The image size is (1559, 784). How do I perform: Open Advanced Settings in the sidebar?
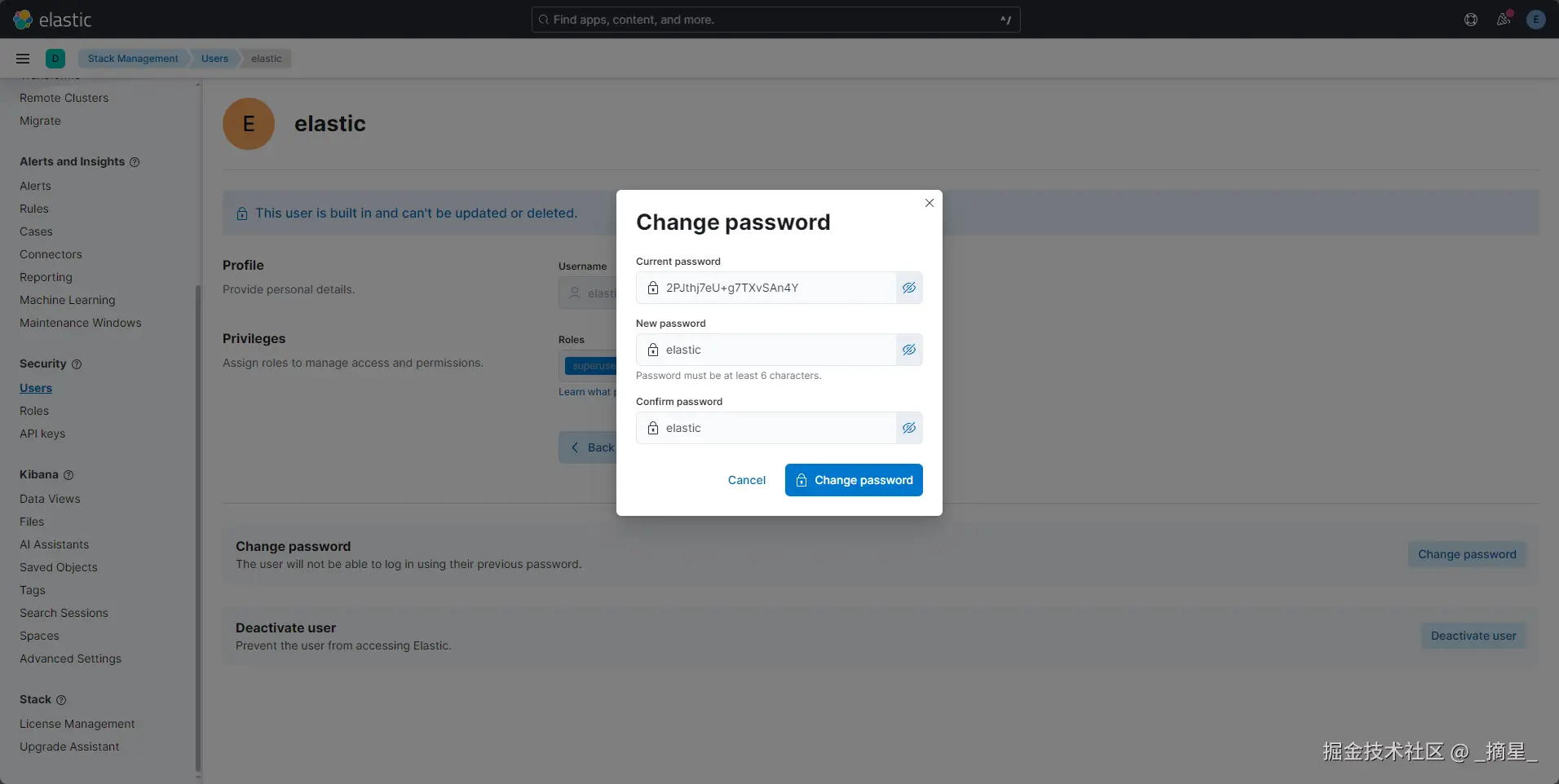[x=70, y=658]
